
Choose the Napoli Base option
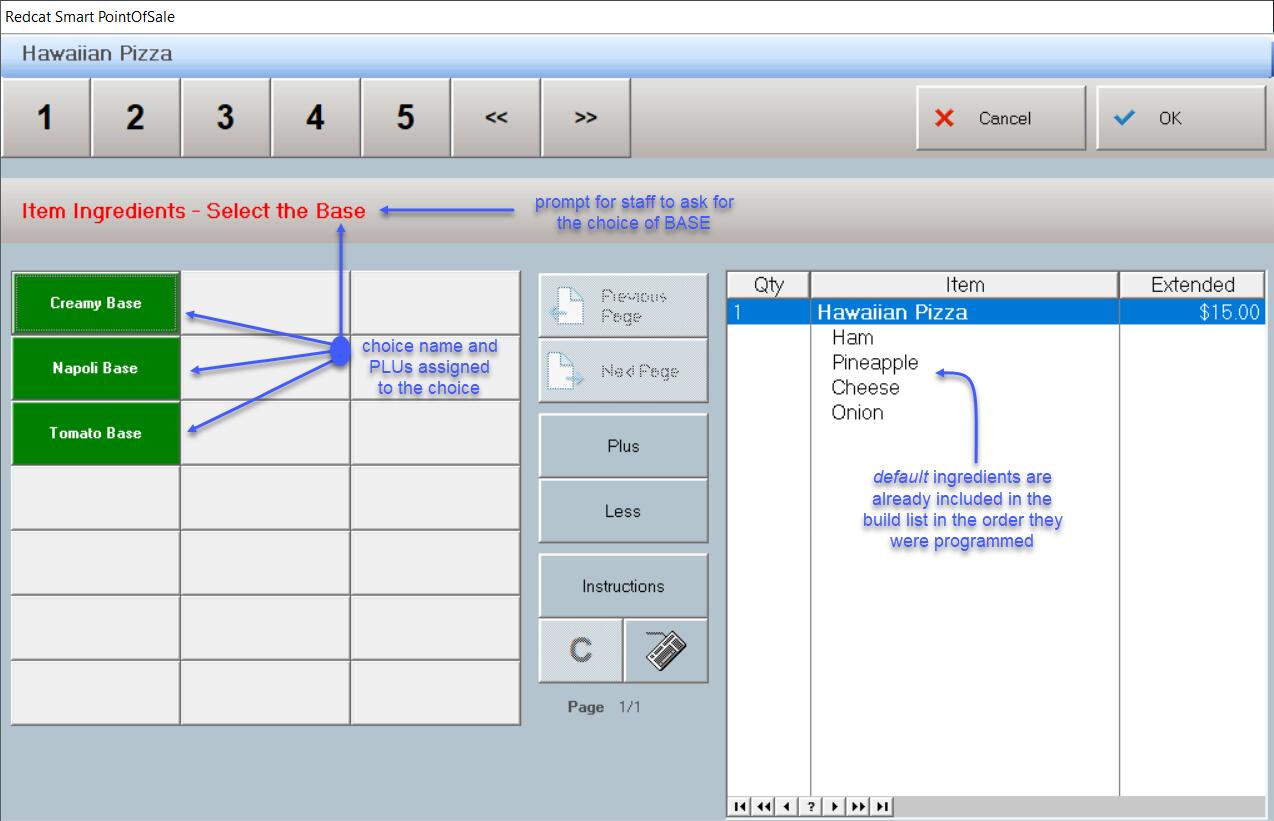(x=96, y=368)
